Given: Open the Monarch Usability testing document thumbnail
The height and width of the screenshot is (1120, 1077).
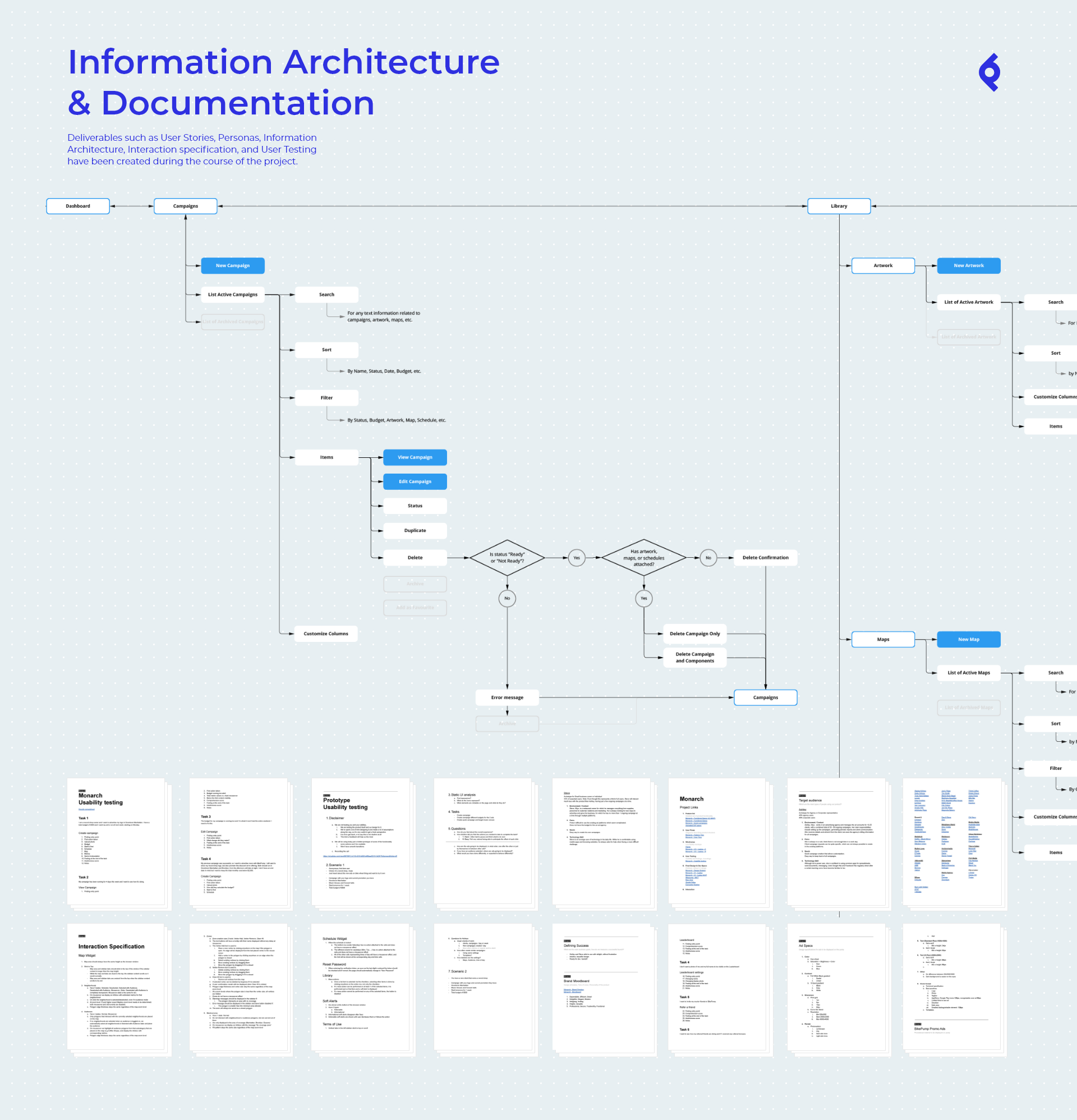Looking at the screenshot, I should [116, 841].
